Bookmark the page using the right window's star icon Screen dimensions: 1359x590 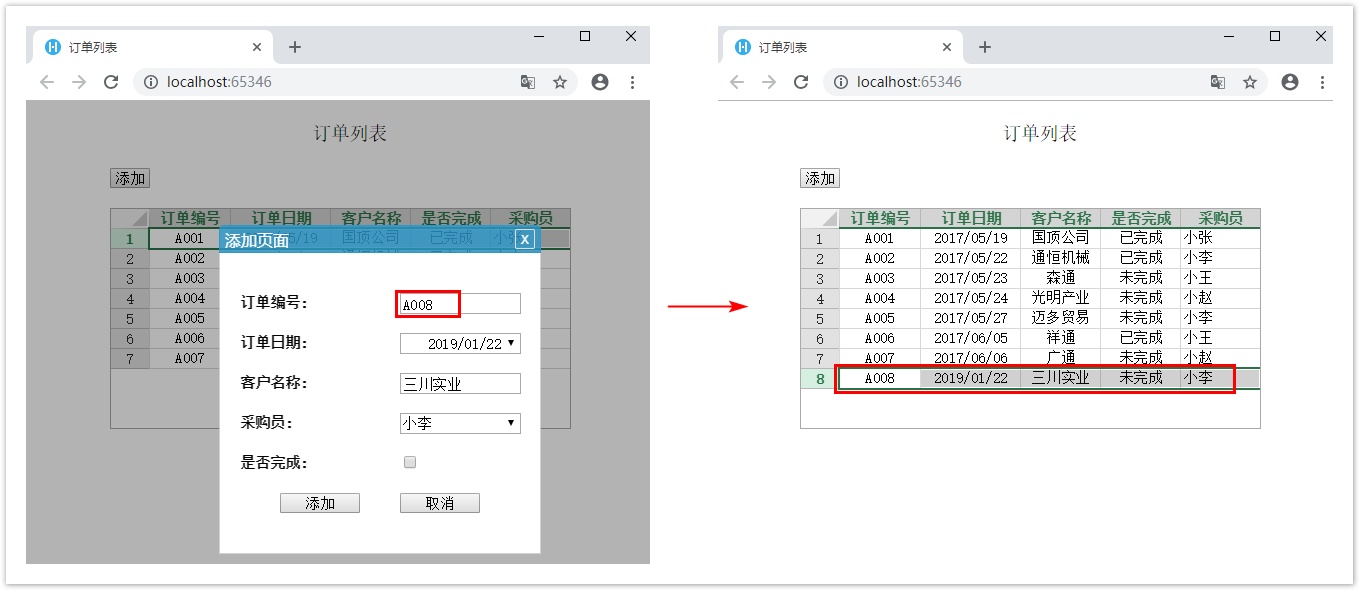1250,82
